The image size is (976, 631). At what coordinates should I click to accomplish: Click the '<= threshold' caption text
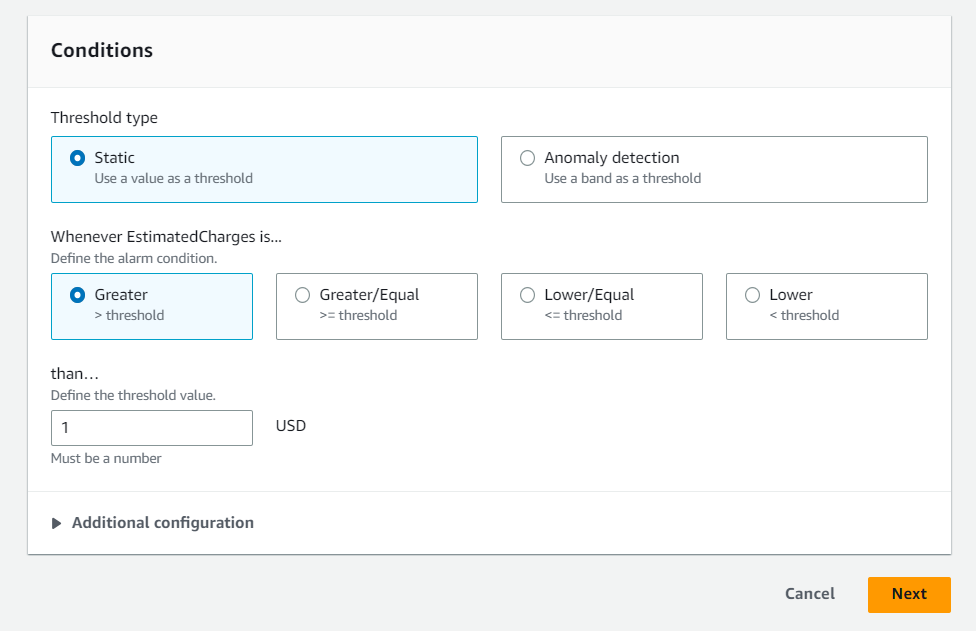pyautogui.click(x=583, y=316)
